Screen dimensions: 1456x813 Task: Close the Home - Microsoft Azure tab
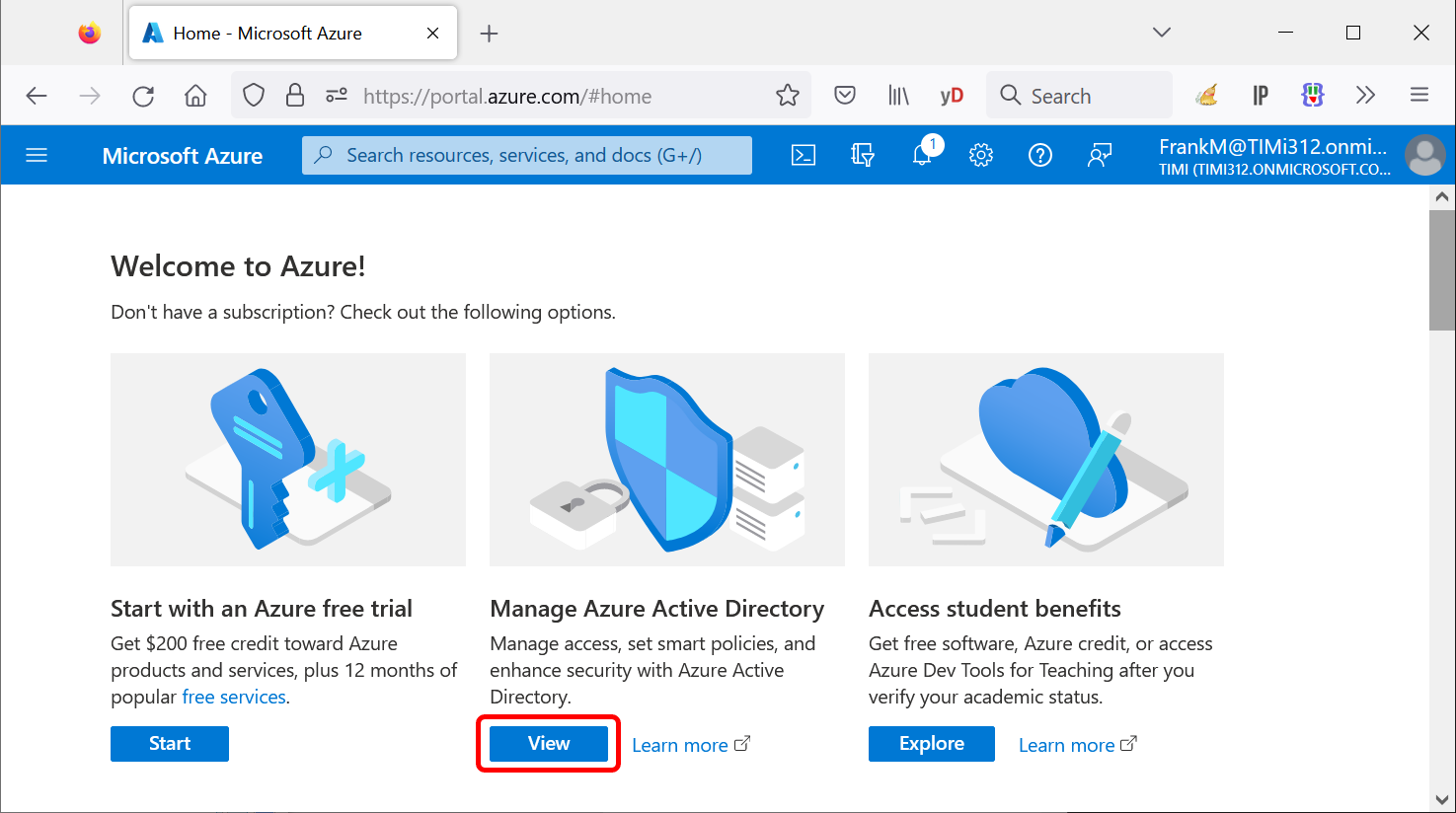click(x=432, y=34)
